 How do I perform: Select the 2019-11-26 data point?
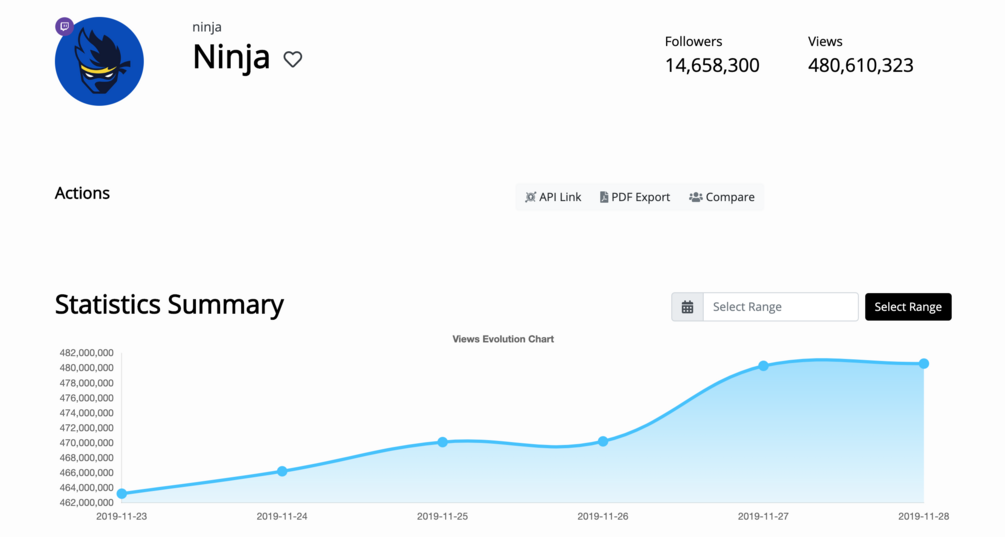pyautogui.click(x=603, y=441)
